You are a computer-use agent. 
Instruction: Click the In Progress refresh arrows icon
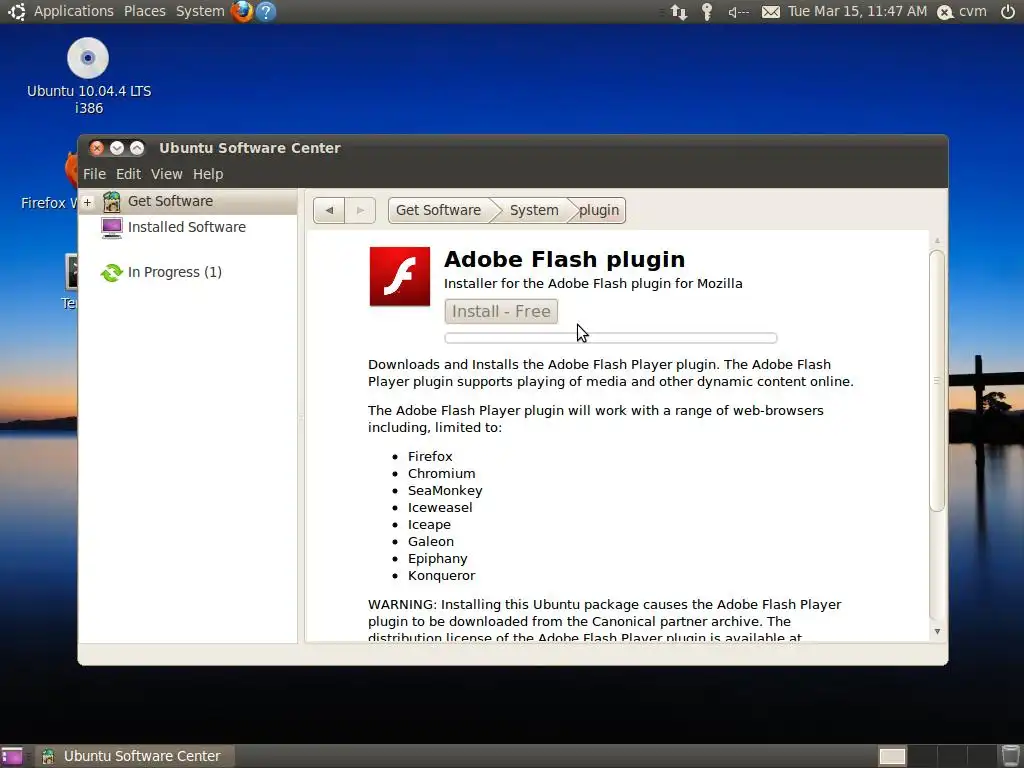pos(112,272)
